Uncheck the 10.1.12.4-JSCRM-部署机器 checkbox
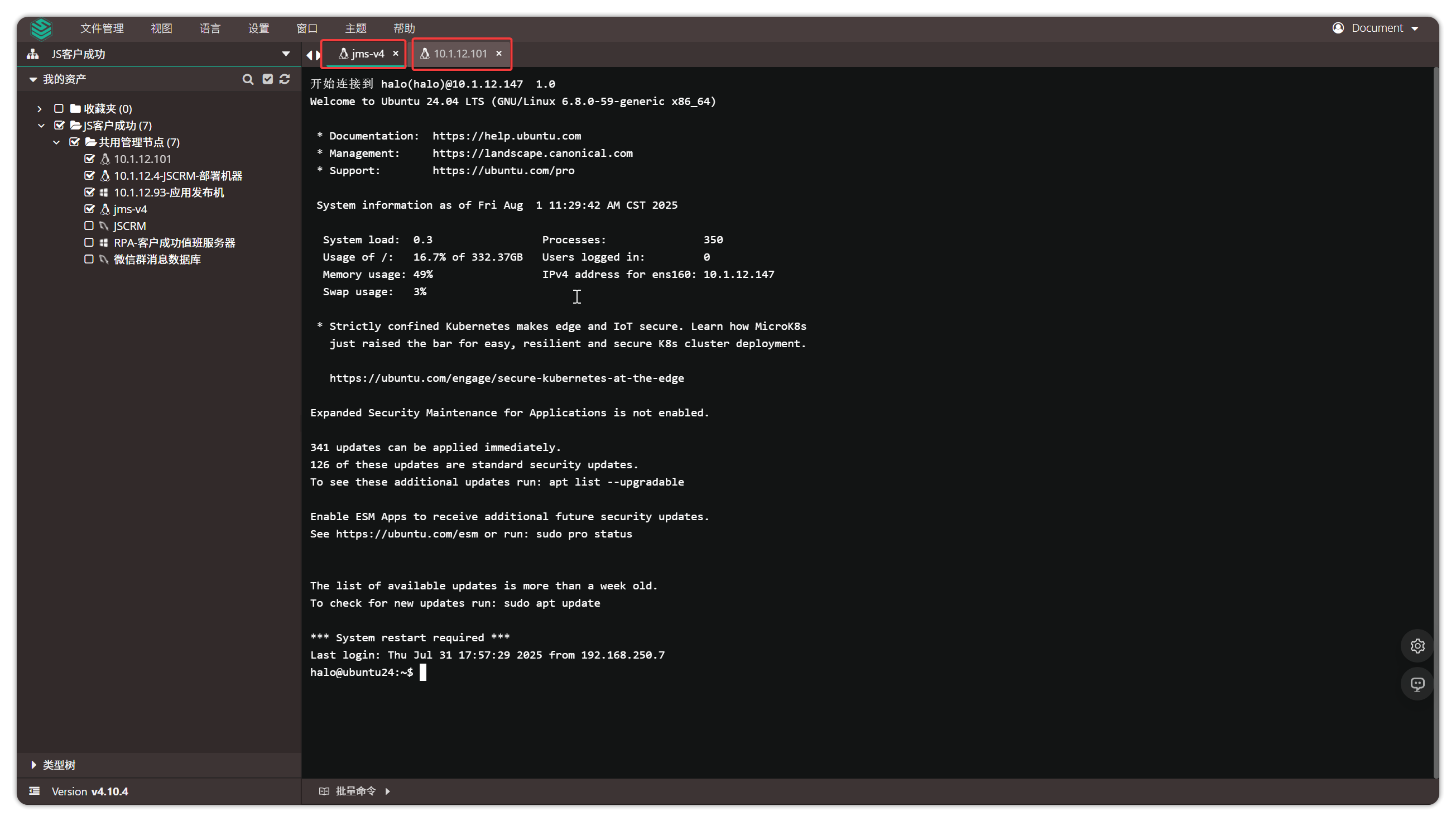Image resolution: width=1456 pixels, height=816 pixels. coord(89,176)
